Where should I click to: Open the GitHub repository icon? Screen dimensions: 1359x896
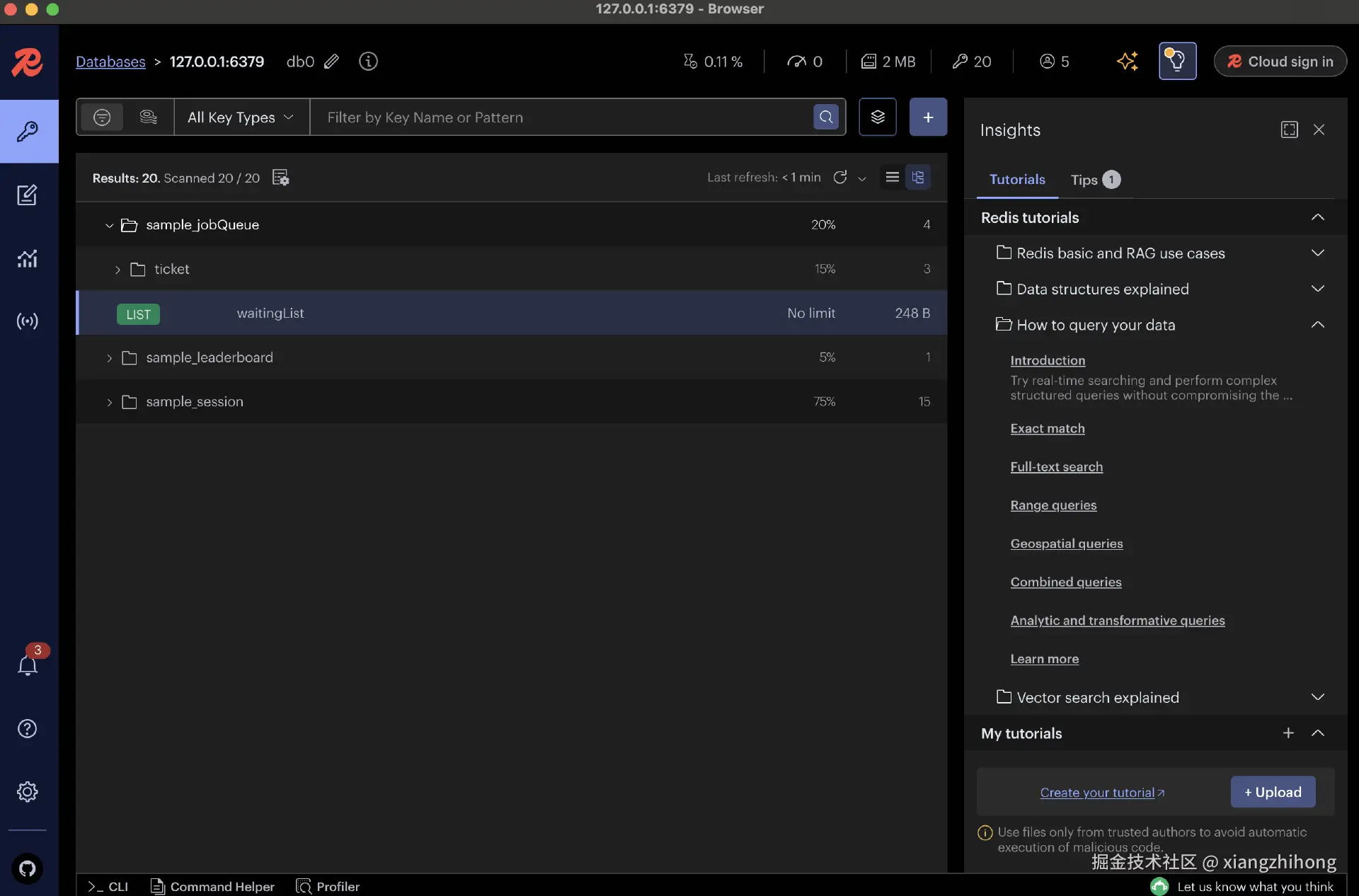click(27, 868)
